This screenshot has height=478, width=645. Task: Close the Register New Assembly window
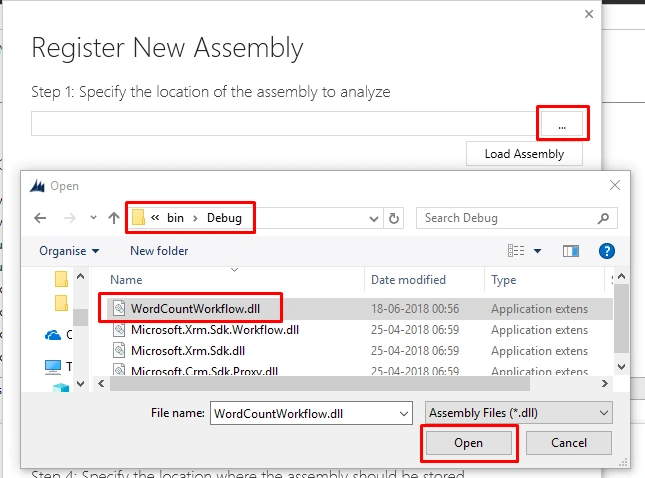tap(589, 14)
